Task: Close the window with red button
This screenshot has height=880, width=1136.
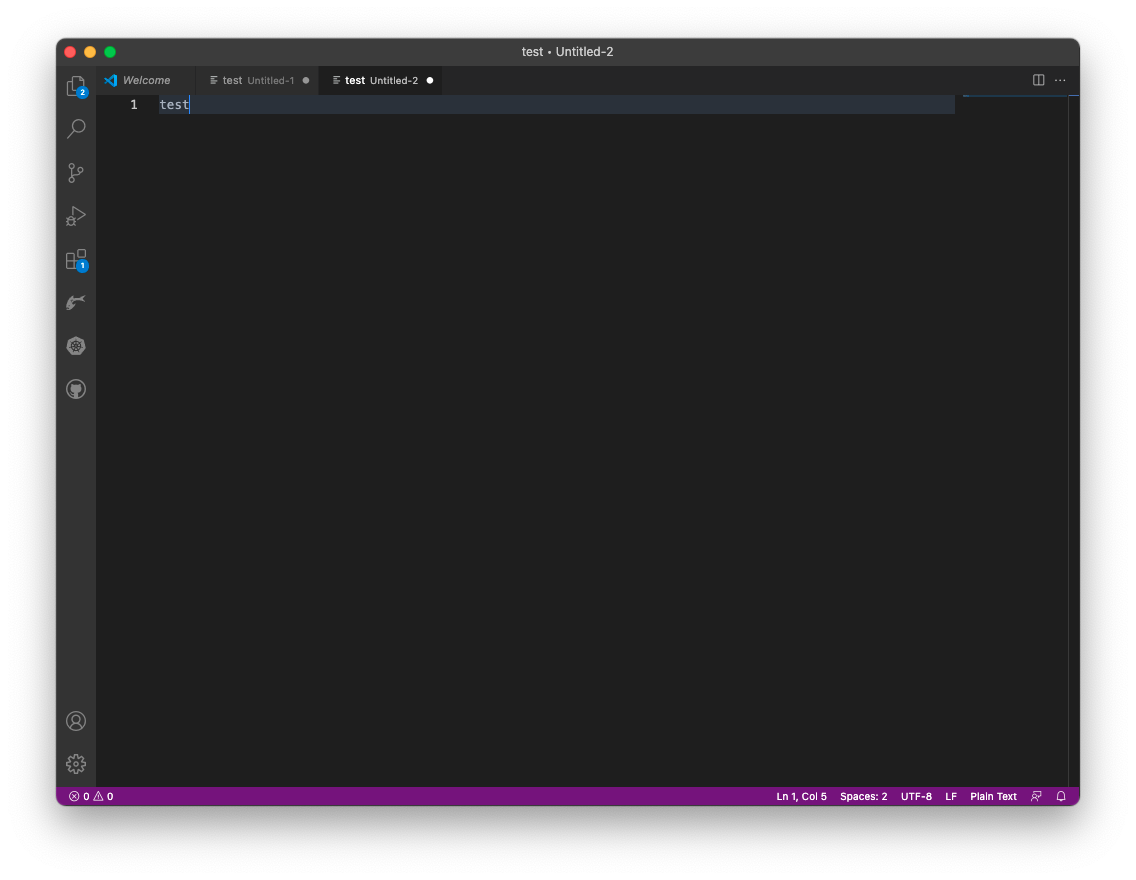Action: tap(70, 51)
